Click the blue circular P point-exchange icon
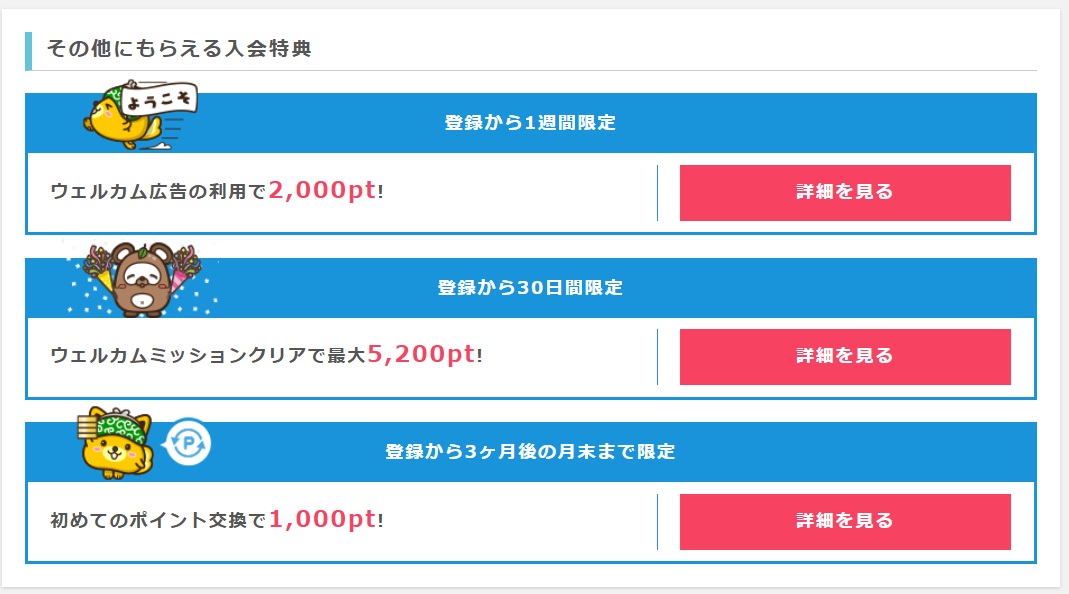Image resolution: width=1069 pixels, height=594 pixels. point(186,443)
